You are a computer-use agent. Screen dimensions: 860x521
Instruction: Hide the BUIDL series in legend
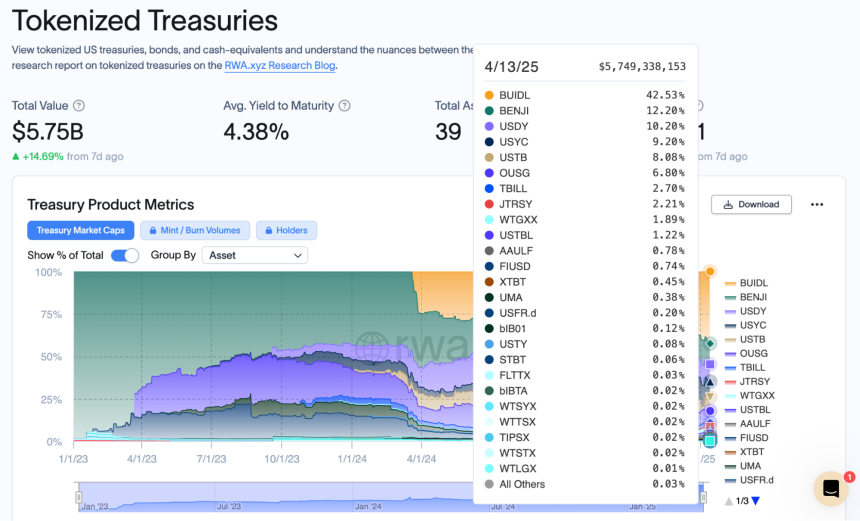pos(746,283)
